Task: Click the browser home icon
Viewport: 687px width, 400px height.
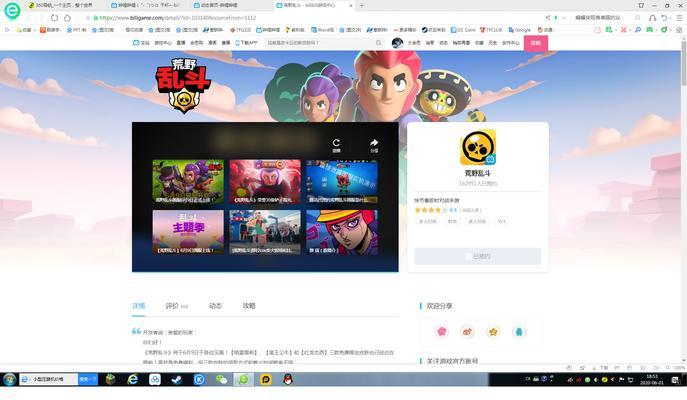Action: pos(67,18)
